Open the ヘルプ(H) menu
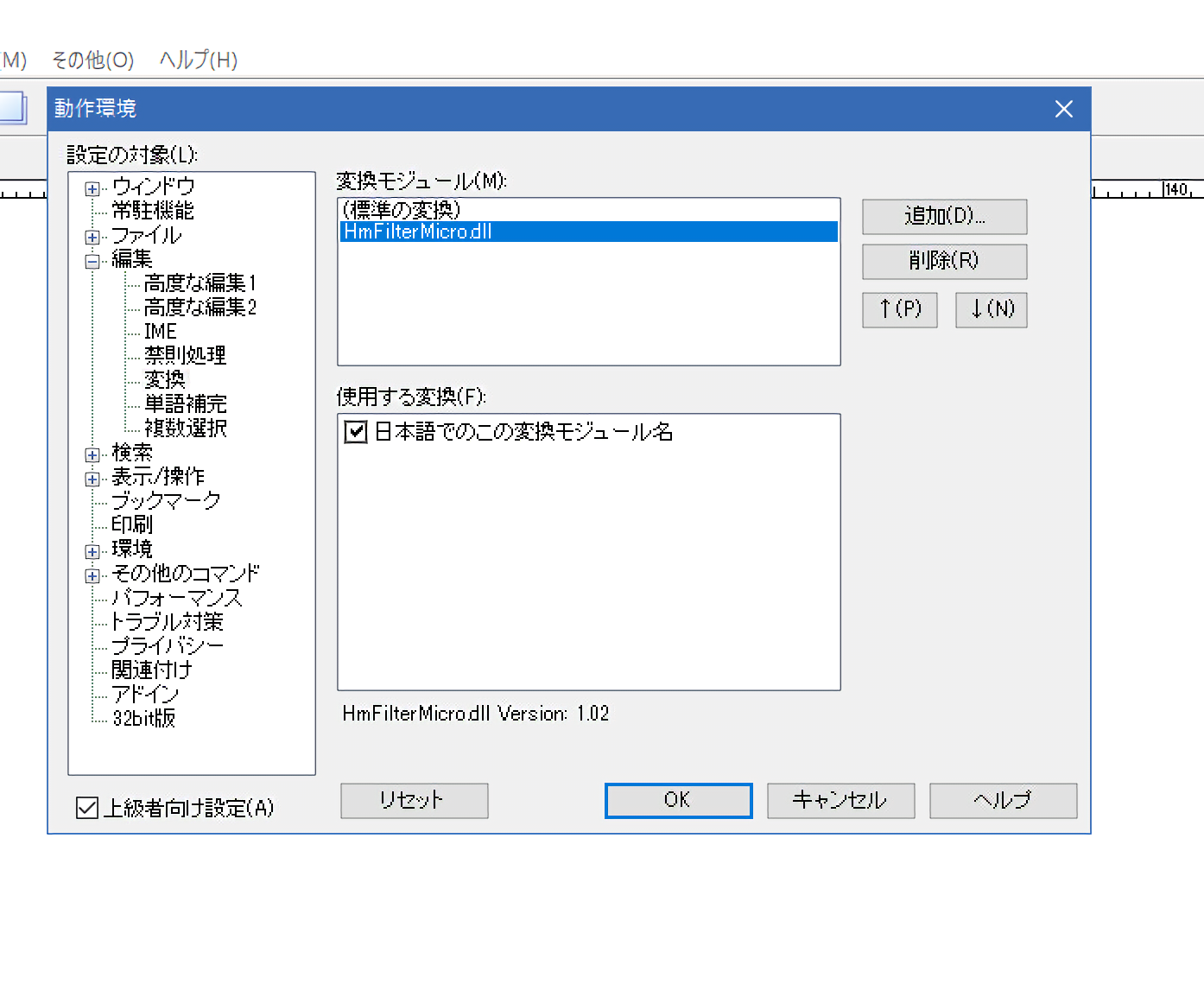 [x=198, y=60]
